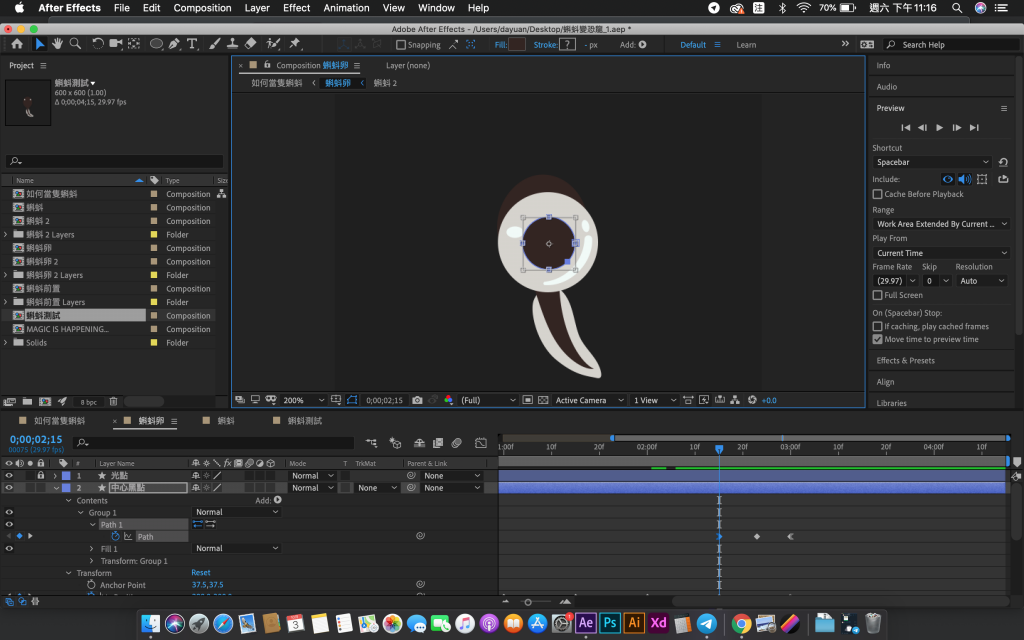
Task: Select the Hand tool
Action: pyautogui.click(x=58, y=44)
